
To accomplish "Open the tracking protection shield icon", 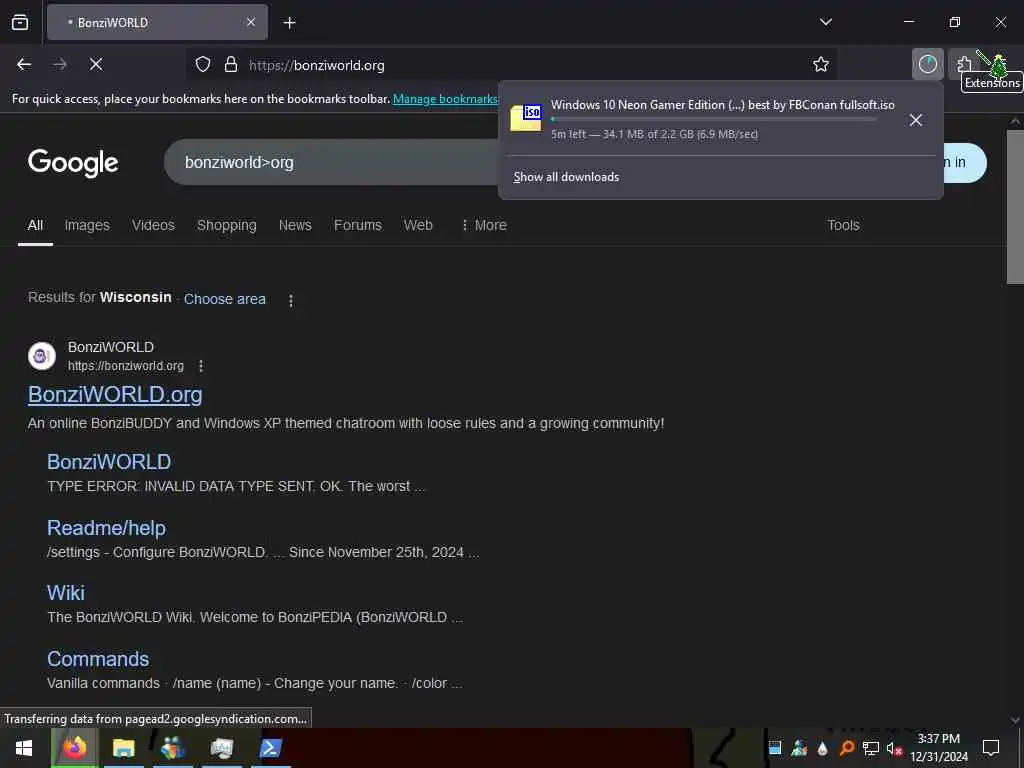I will click(203, 65).
